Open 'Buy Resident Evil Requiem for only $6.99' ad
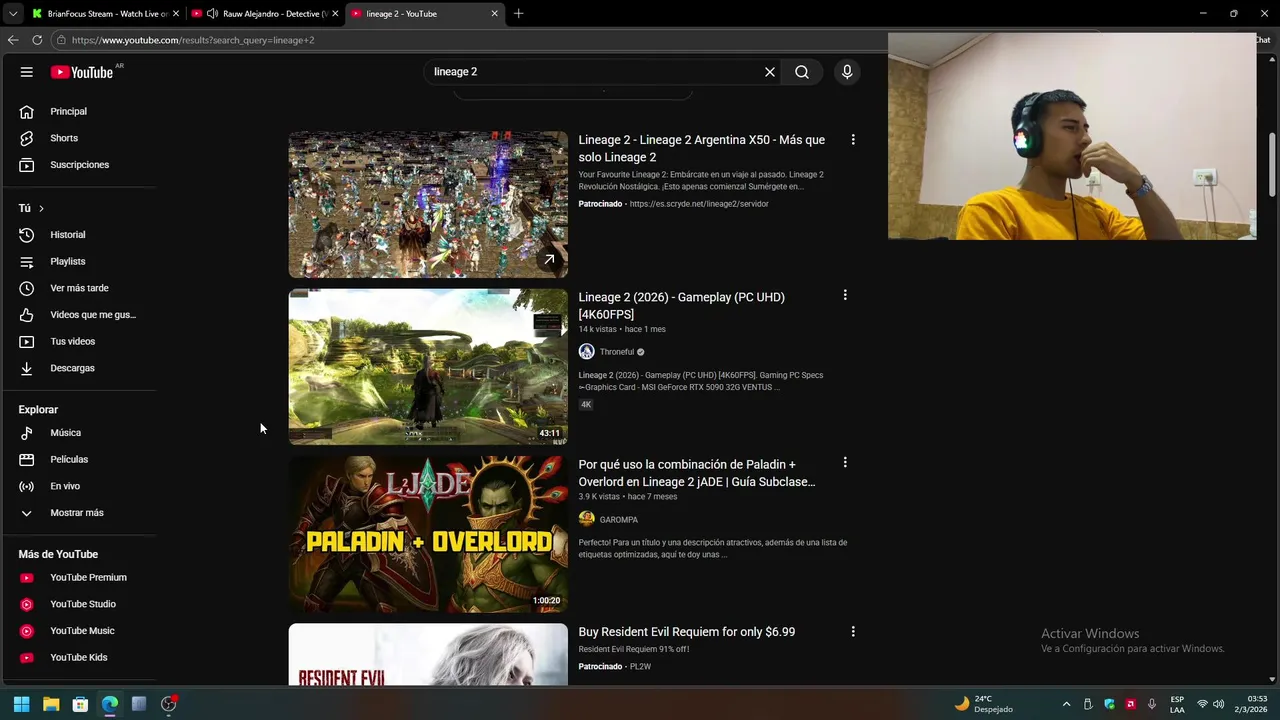Screen dimensions: 1280x720 coord(687,632)
